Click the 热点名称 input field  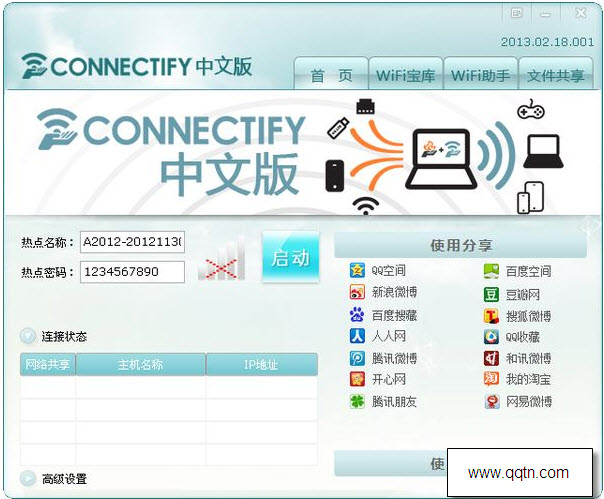click(x=132, y=242)
